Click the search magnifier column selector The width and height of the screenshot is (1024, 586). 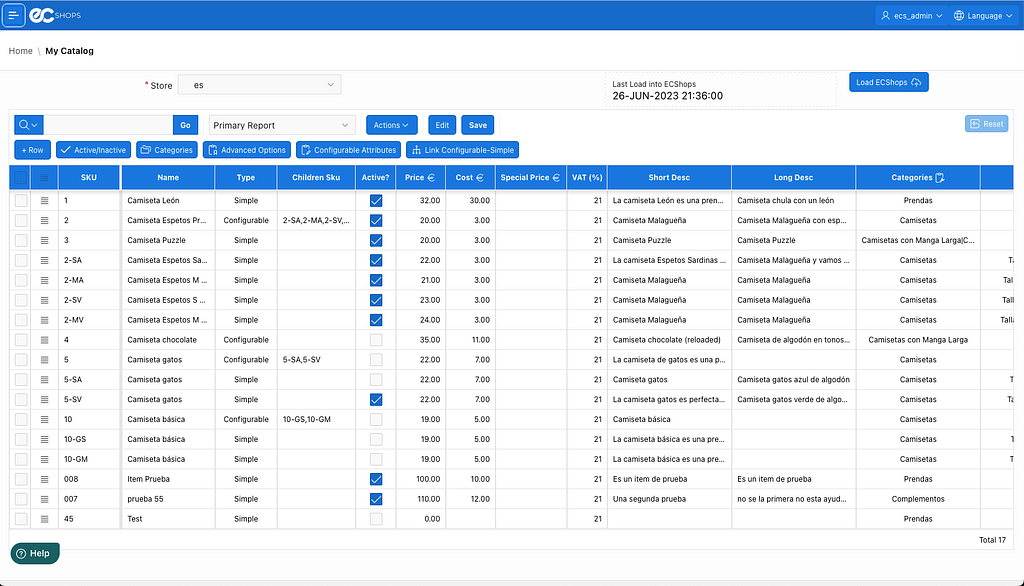click(28, 125)
